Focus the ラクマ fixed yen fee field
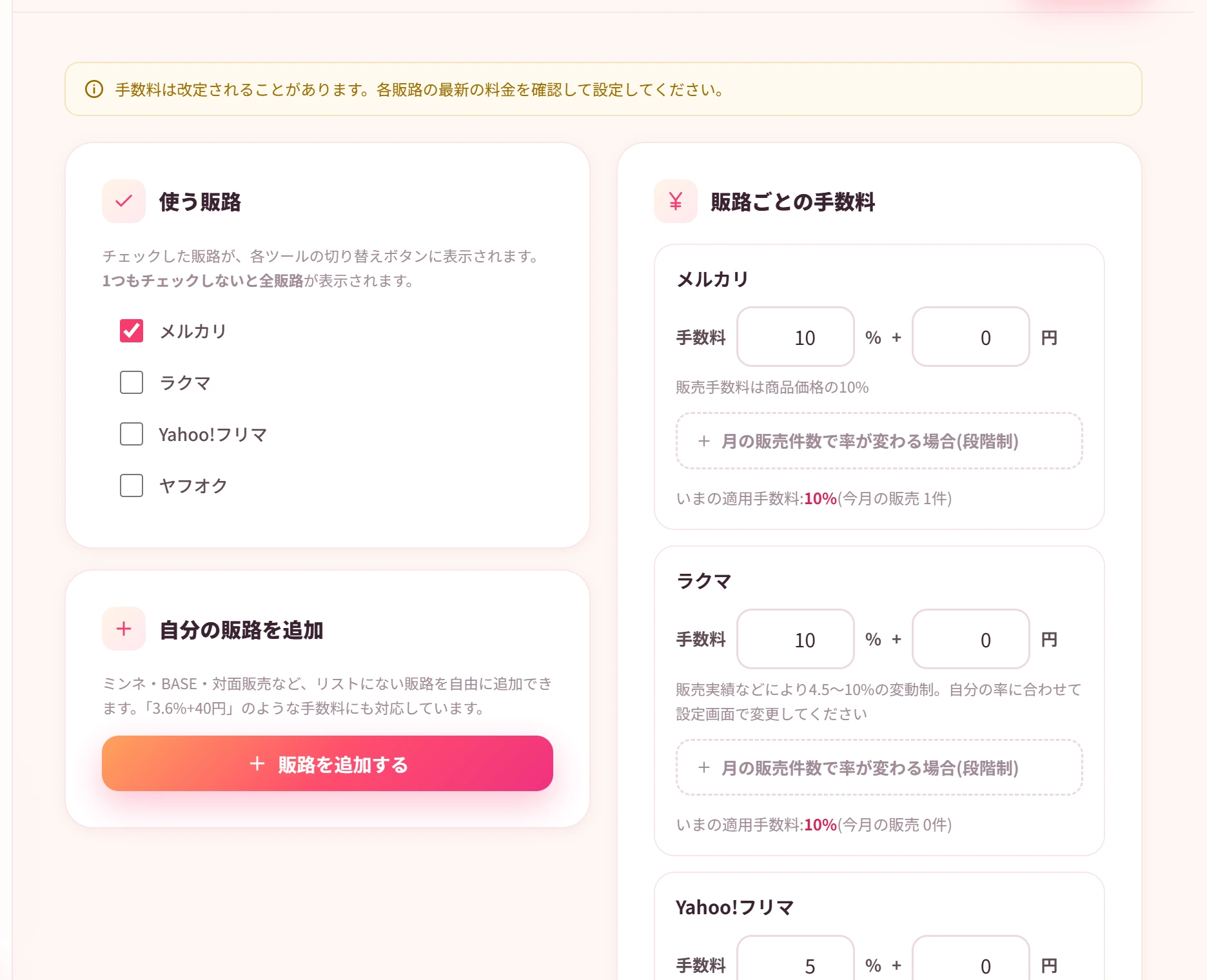Screen dimensions: 1207x980 click(x=971, y=639)
